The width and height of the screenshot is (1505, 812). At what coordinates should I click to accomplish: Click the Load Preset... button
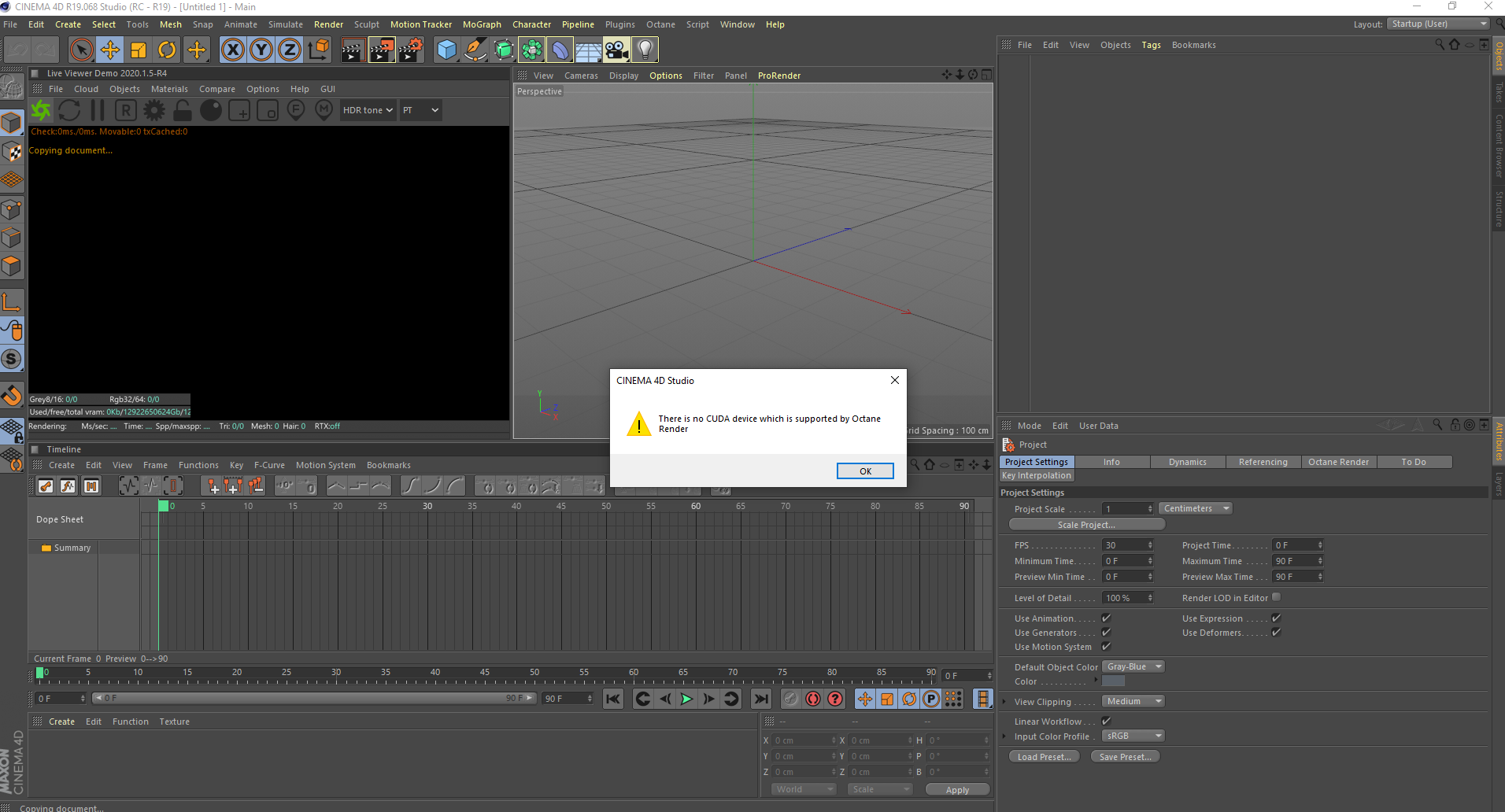(1045, 757)
